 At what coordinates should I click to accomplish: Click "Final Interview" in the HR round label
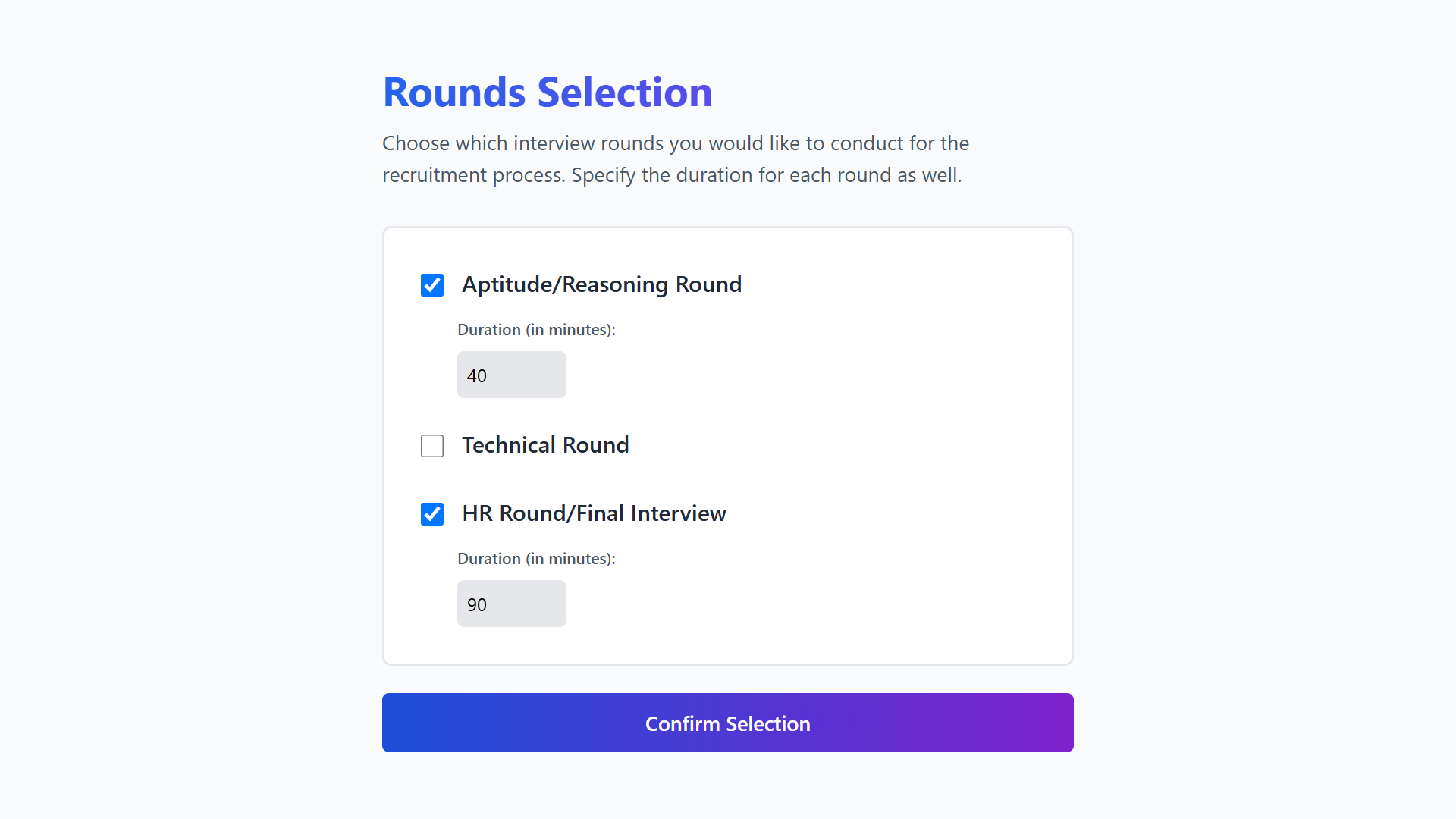651,513
